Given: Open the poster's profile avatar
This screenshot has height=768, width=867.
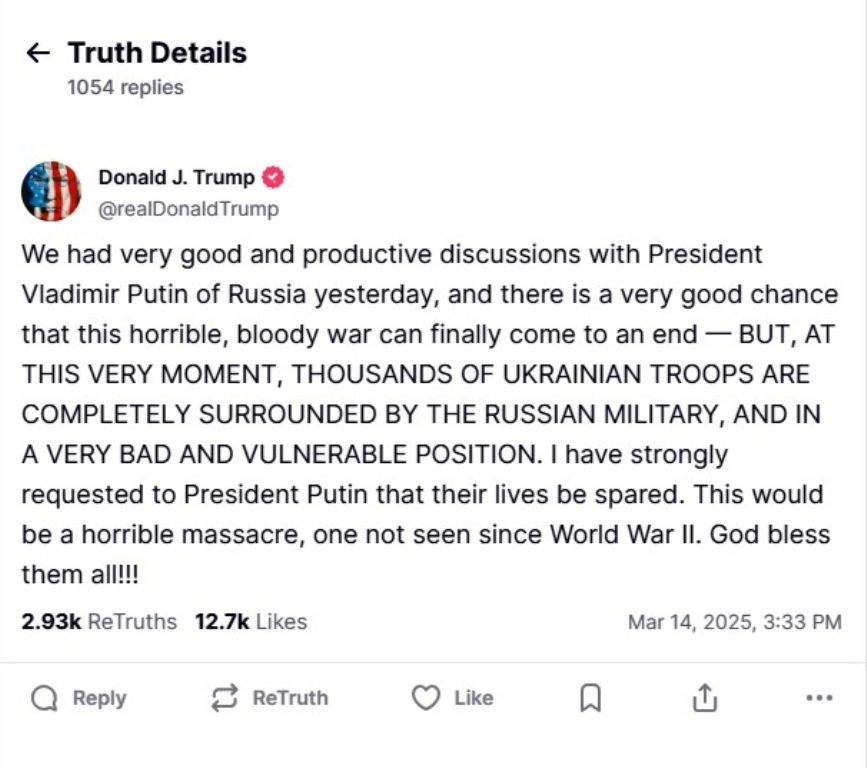Looking at the screenshot, I should pyautogui.click(x=51, y=190).
